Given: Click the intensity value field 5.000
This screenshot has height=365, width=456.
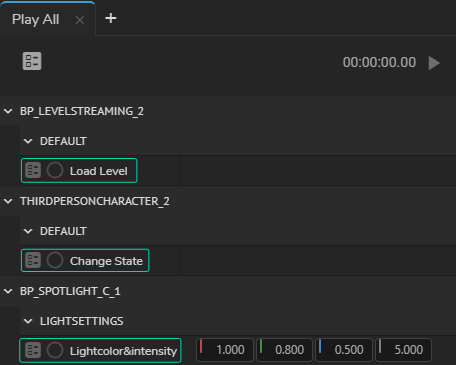Looking at the screenshot, I should 403,350.
